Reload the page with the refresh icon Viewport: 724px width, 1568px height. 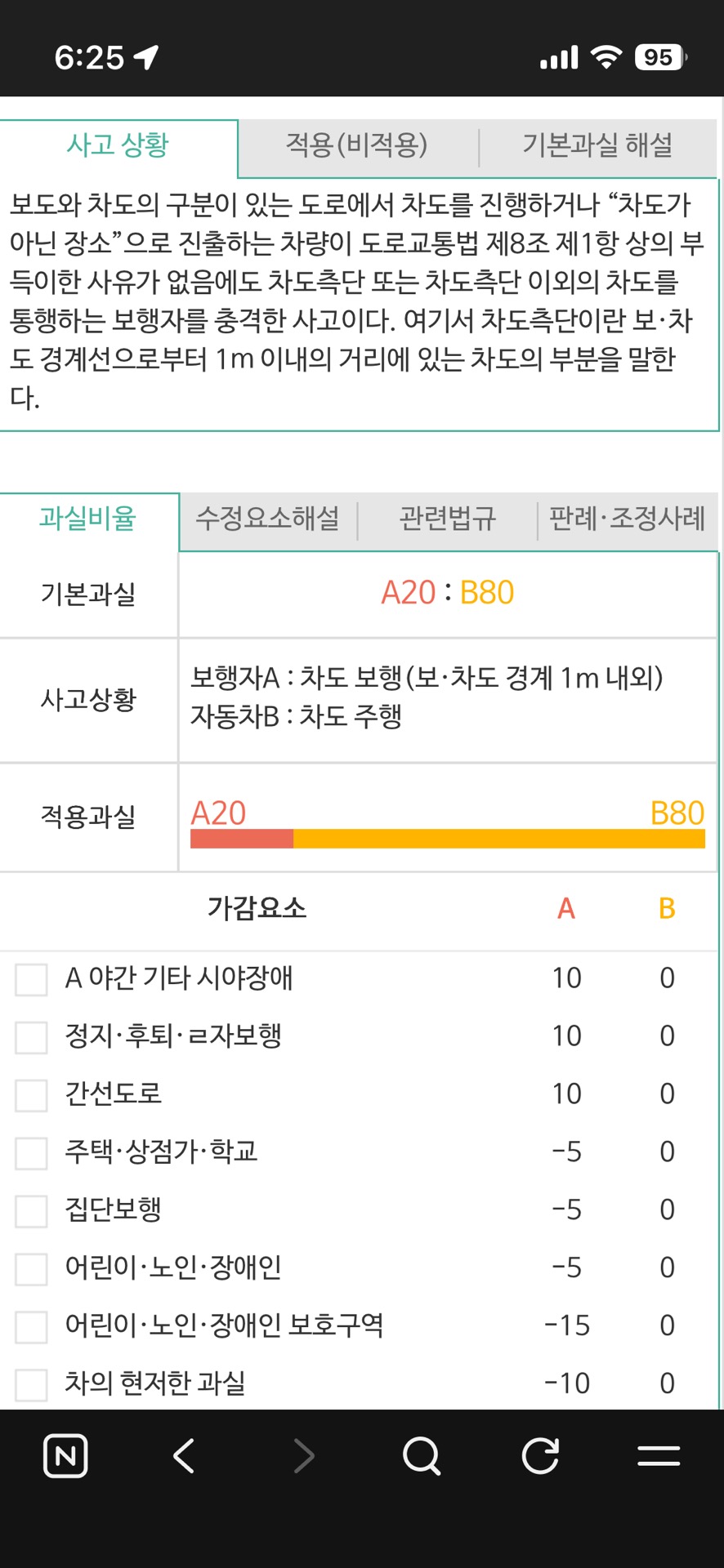click(x=540, y=1455)
